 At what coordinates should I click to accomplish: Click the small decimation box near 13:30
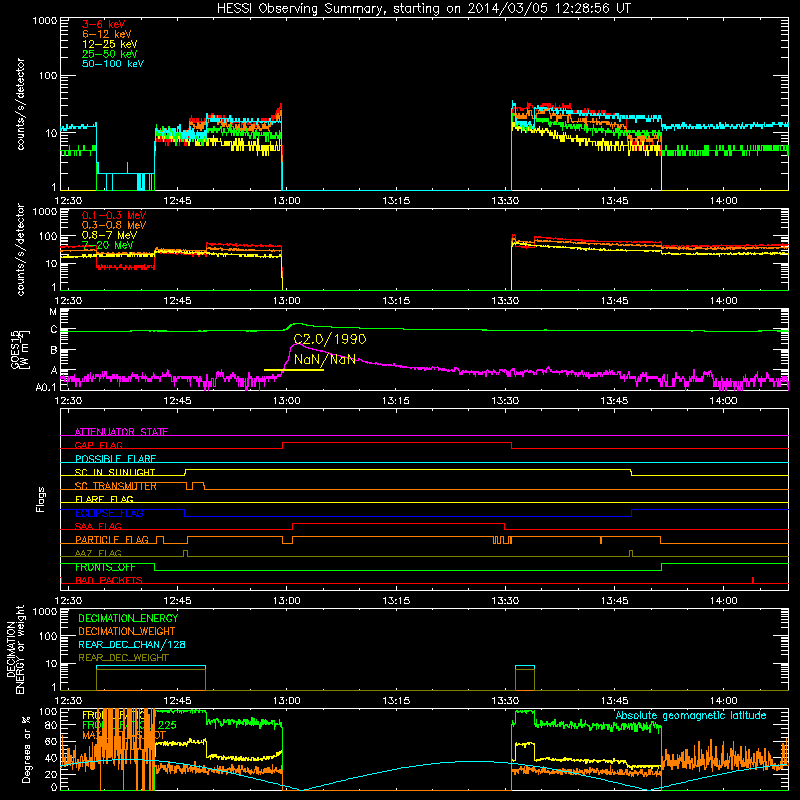coord(525,678)
